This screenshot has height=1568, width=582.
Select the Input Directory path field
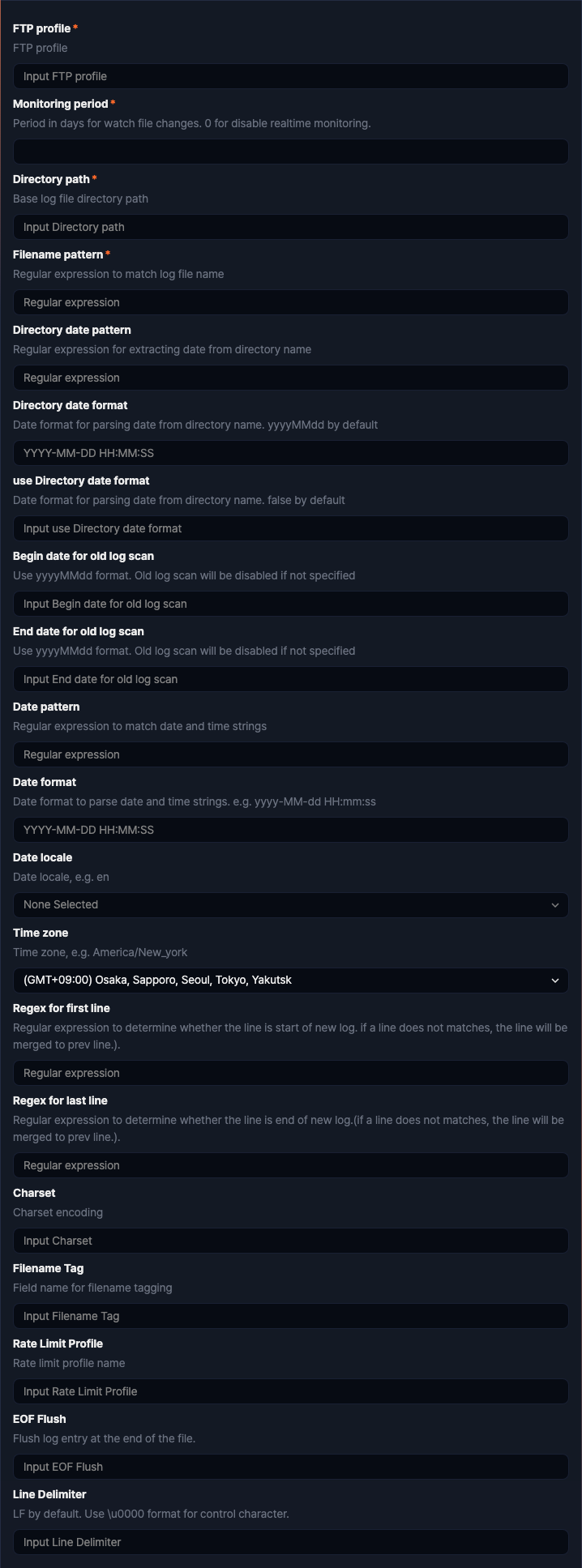(291, 227)
